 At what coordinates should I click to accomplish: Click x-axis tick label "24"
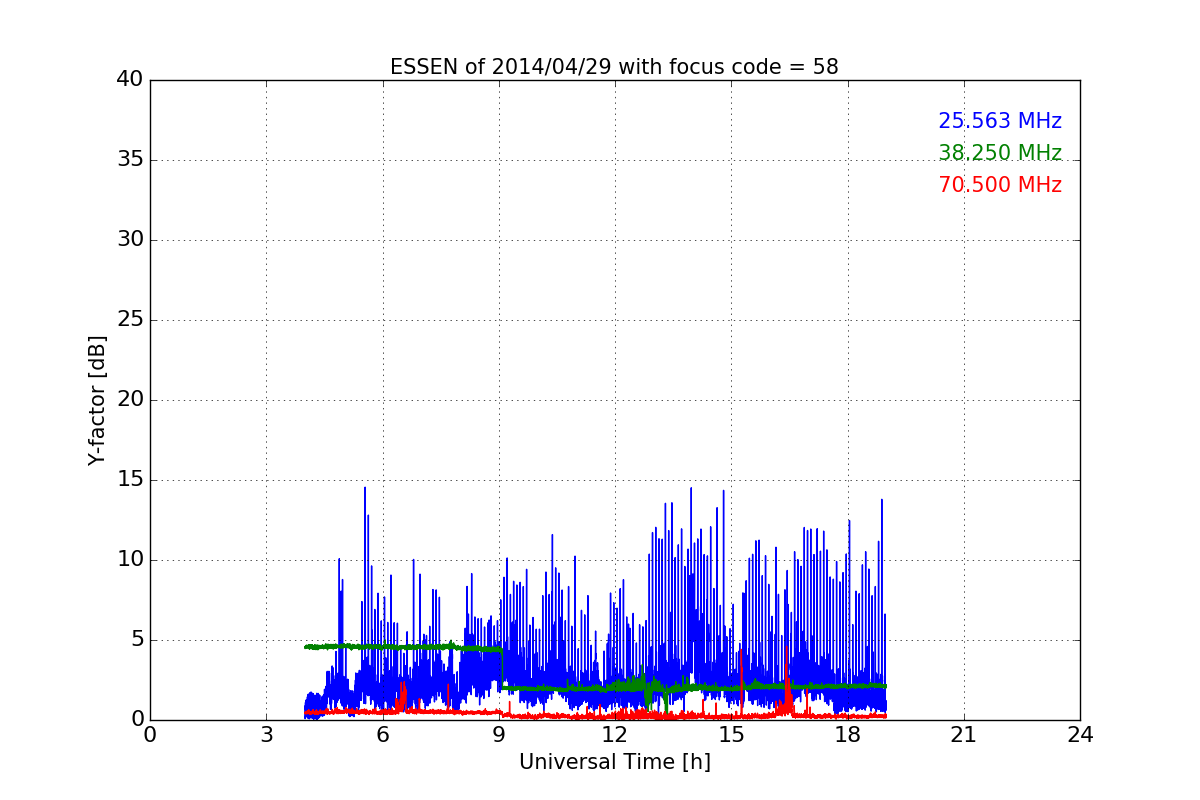(x=1080, y=735)
